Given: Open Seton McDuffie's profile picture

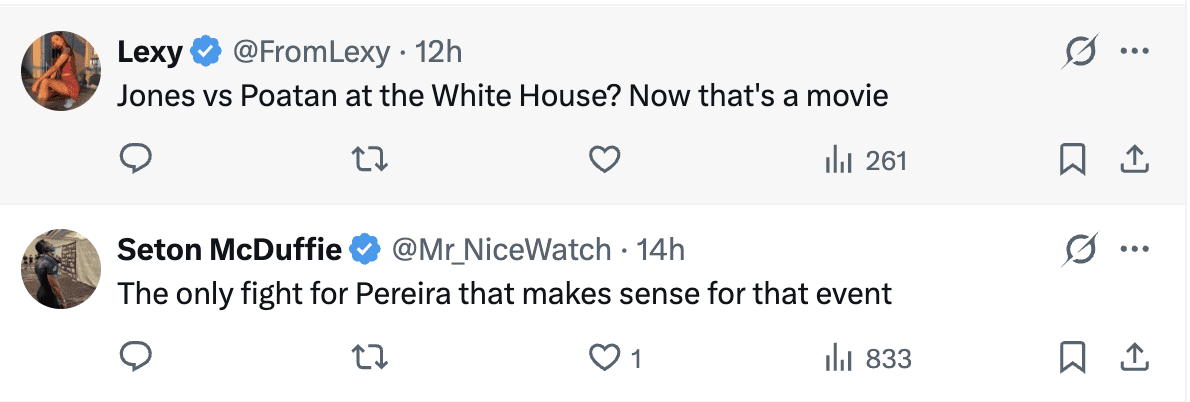Looking at the screenshot, I should click(61, 267).
